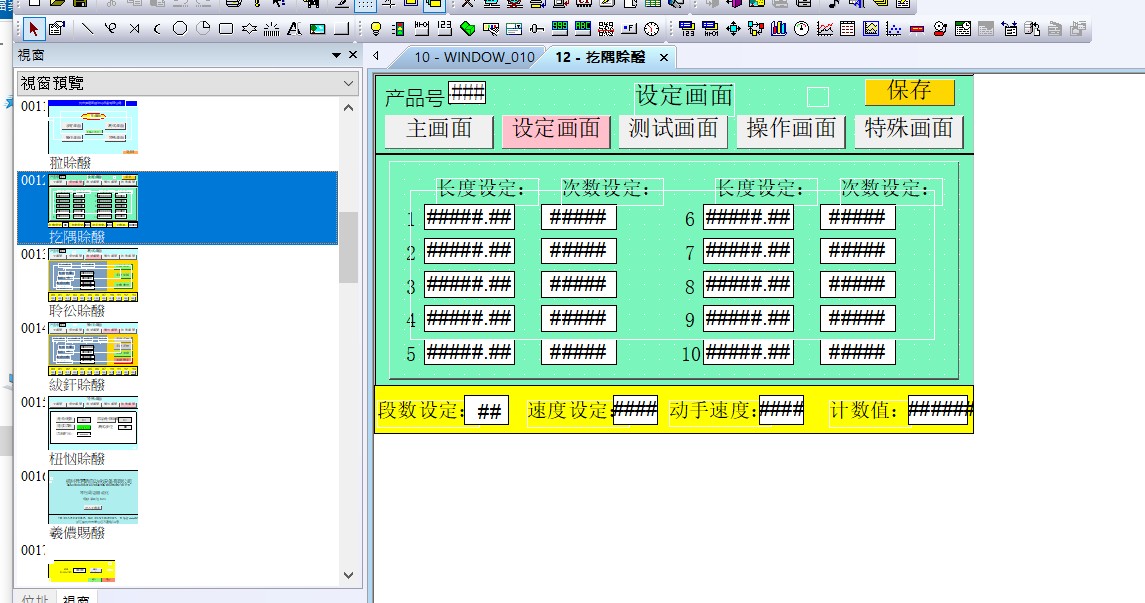Viewport: 1145px width, 603px height.
Task: Add a bar graph object
Action: [780, 28]
